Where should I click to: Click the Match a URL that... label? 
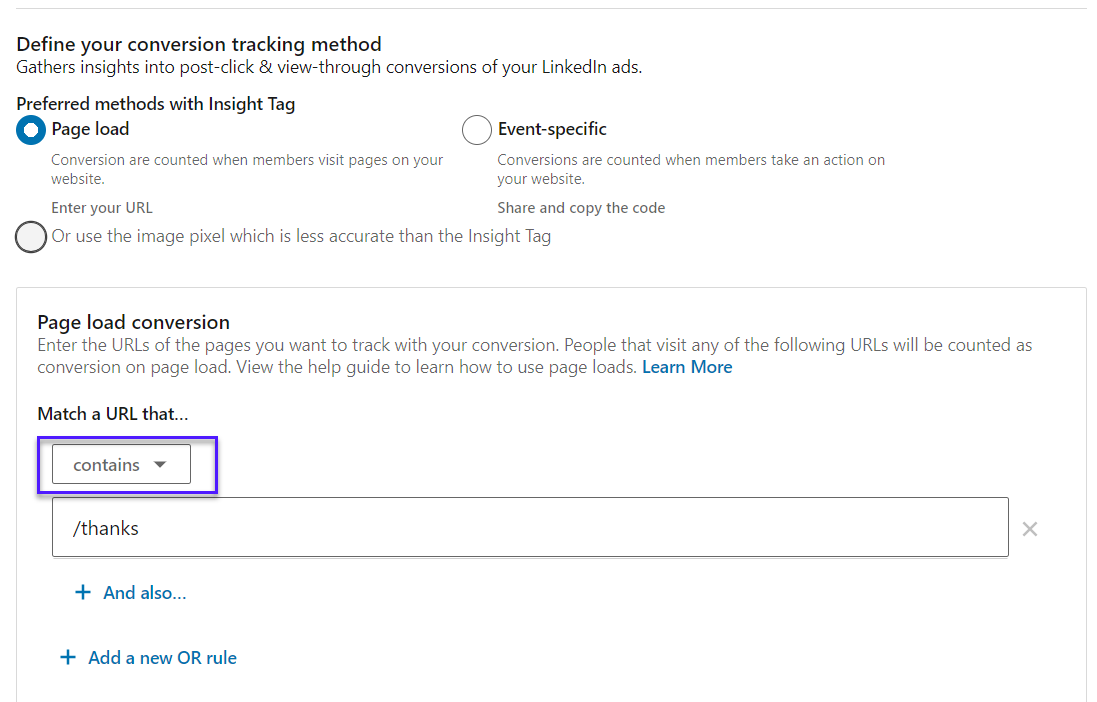(x=113, y=414)
